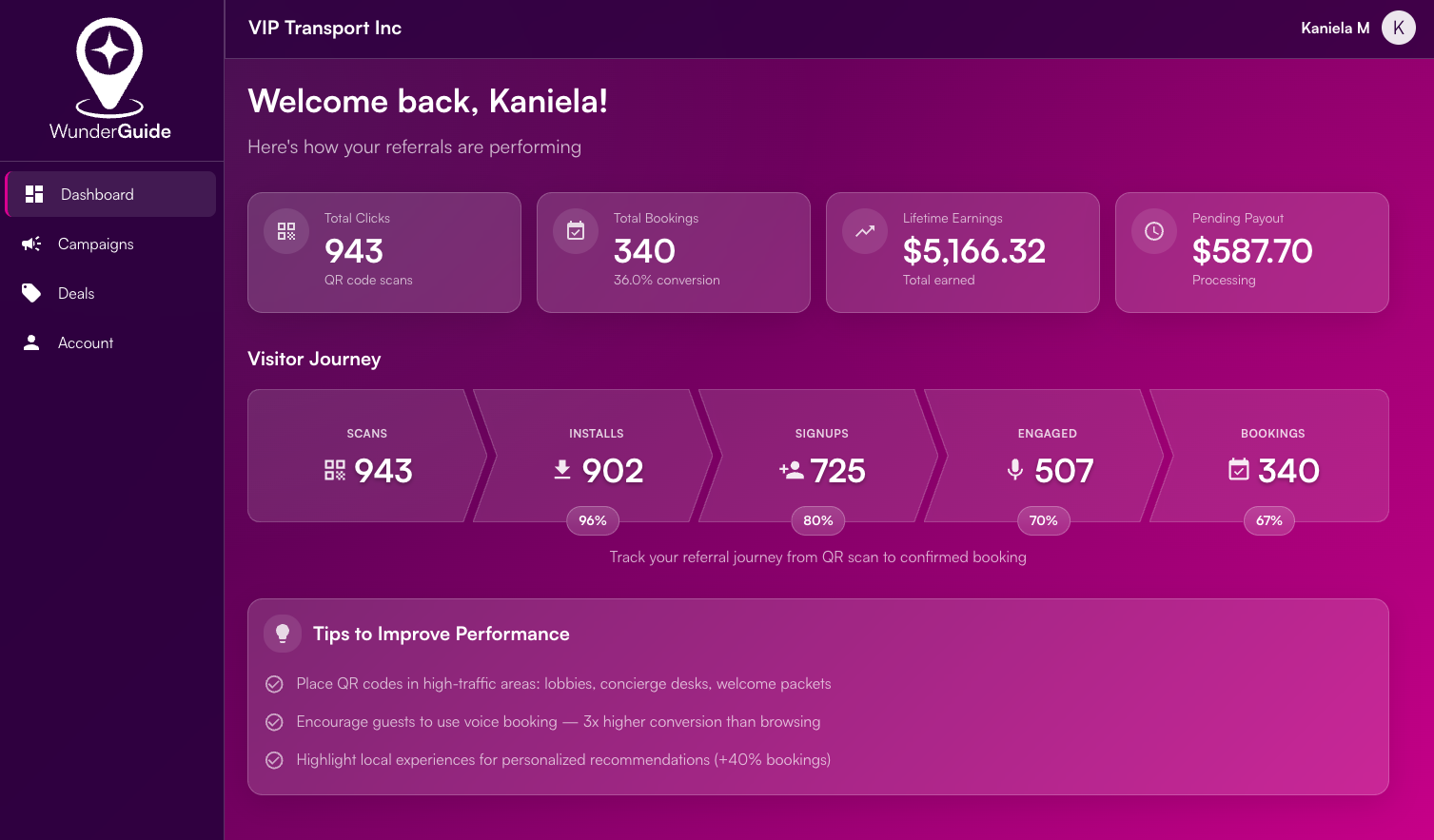The image size is (1434, 840).
Task: Click the VIP Transport Inc header link
Action: point(324,28)
